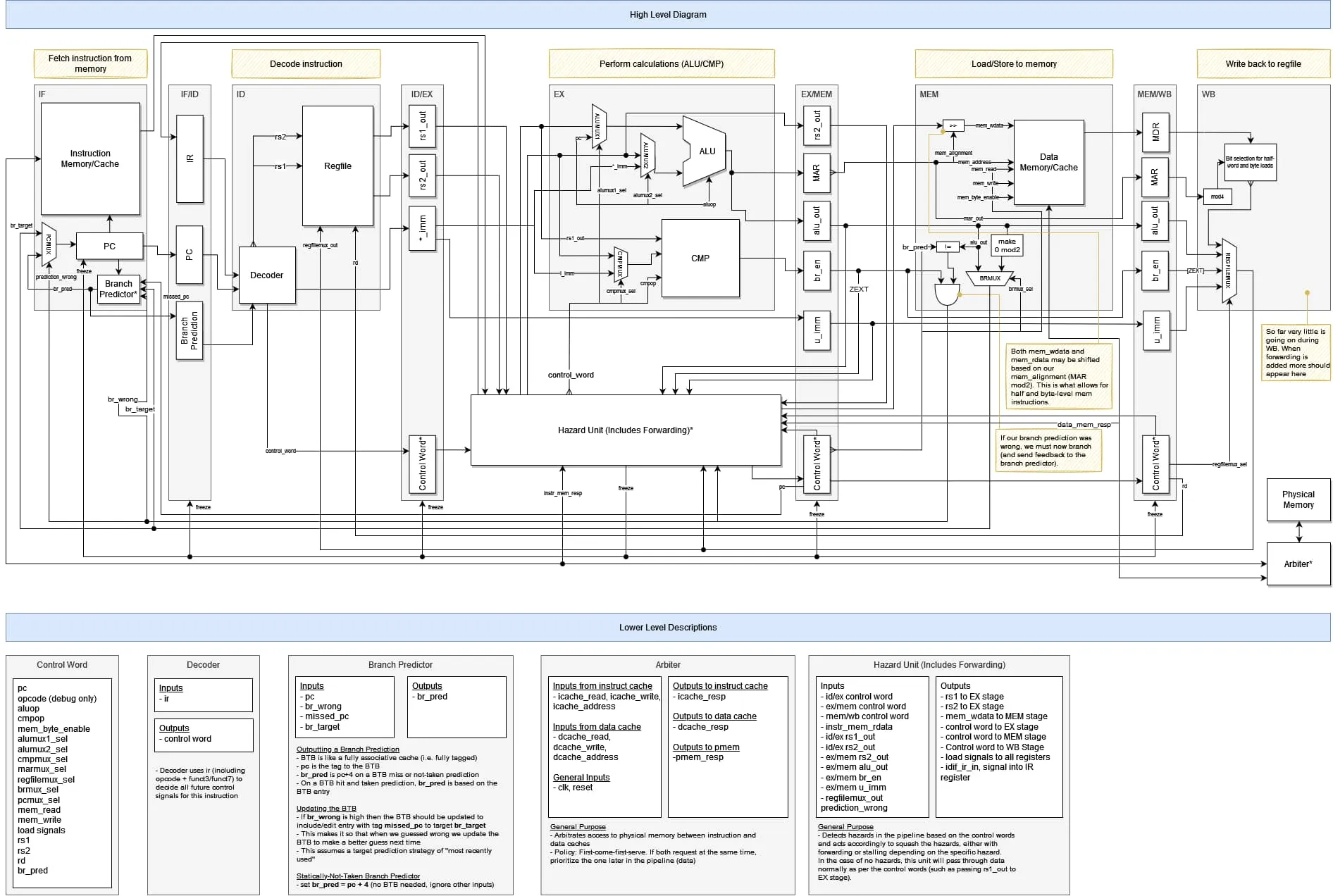Click the High Level Diagram title banner
This screenshot has height=896, width=1333.
[667, 15]
